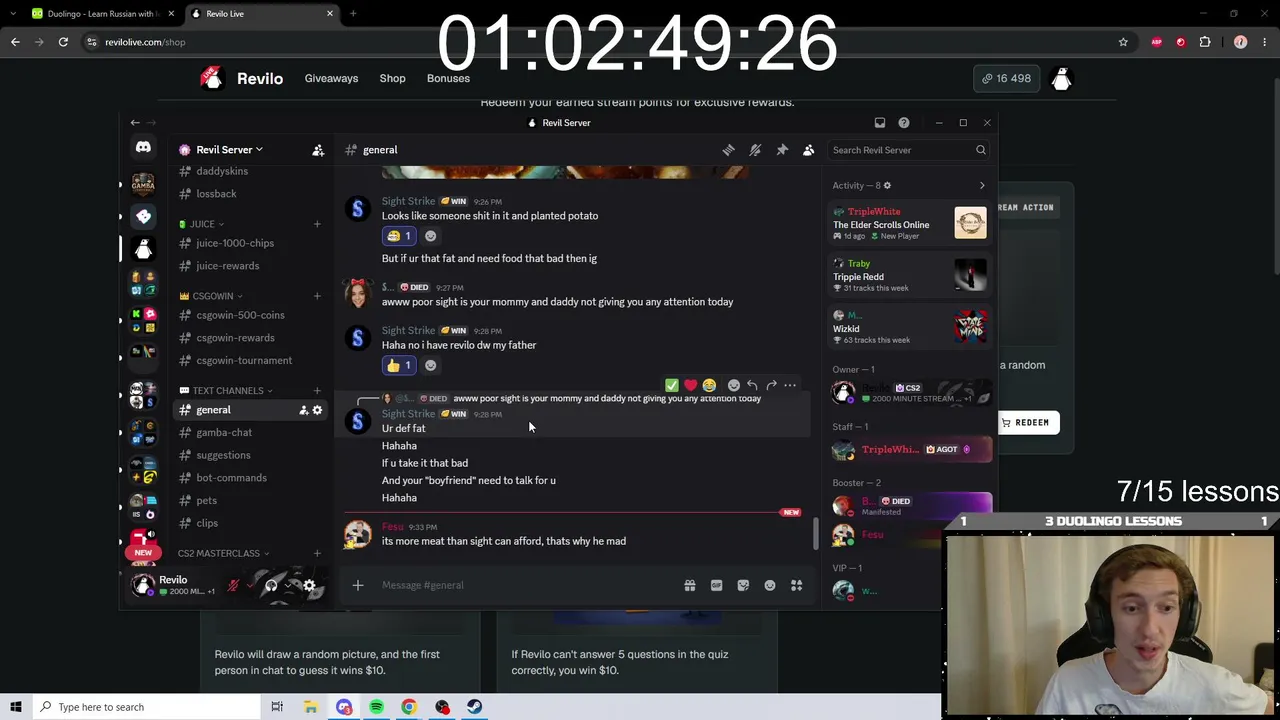Image resolution: width=1280 pixels, height=720 pixels.
Task: Open Steam from Windows taskbar
Action: [x=474, y=707]
